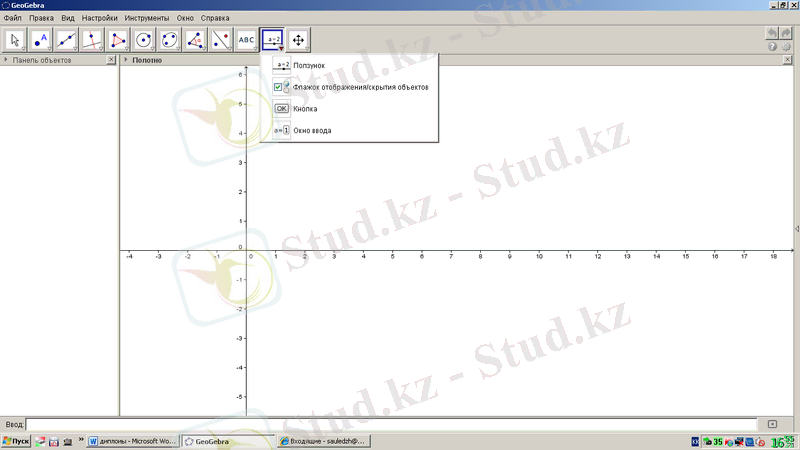
Task: Select the Move arrow tool
Action: 15,40
